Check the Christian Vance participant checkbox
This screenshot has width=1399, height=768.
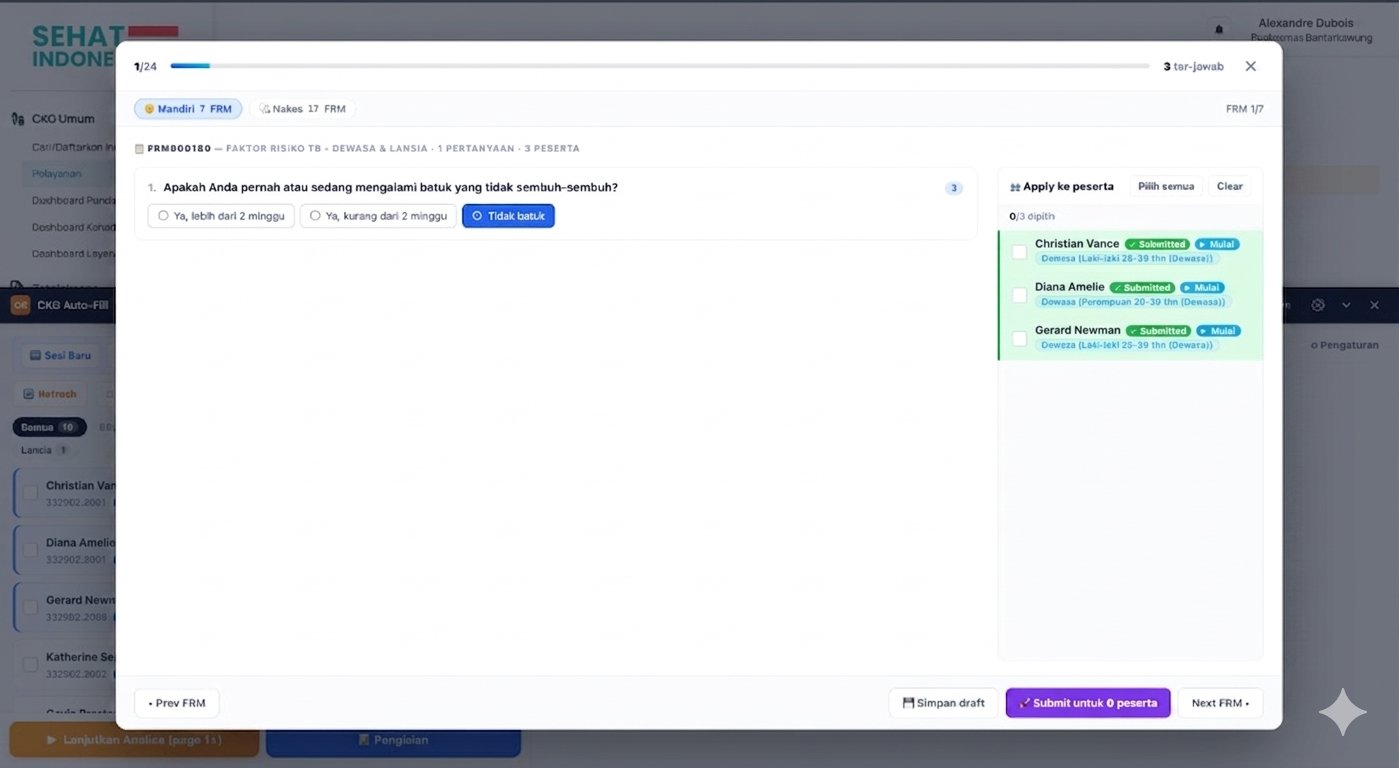coord(1019,252)
